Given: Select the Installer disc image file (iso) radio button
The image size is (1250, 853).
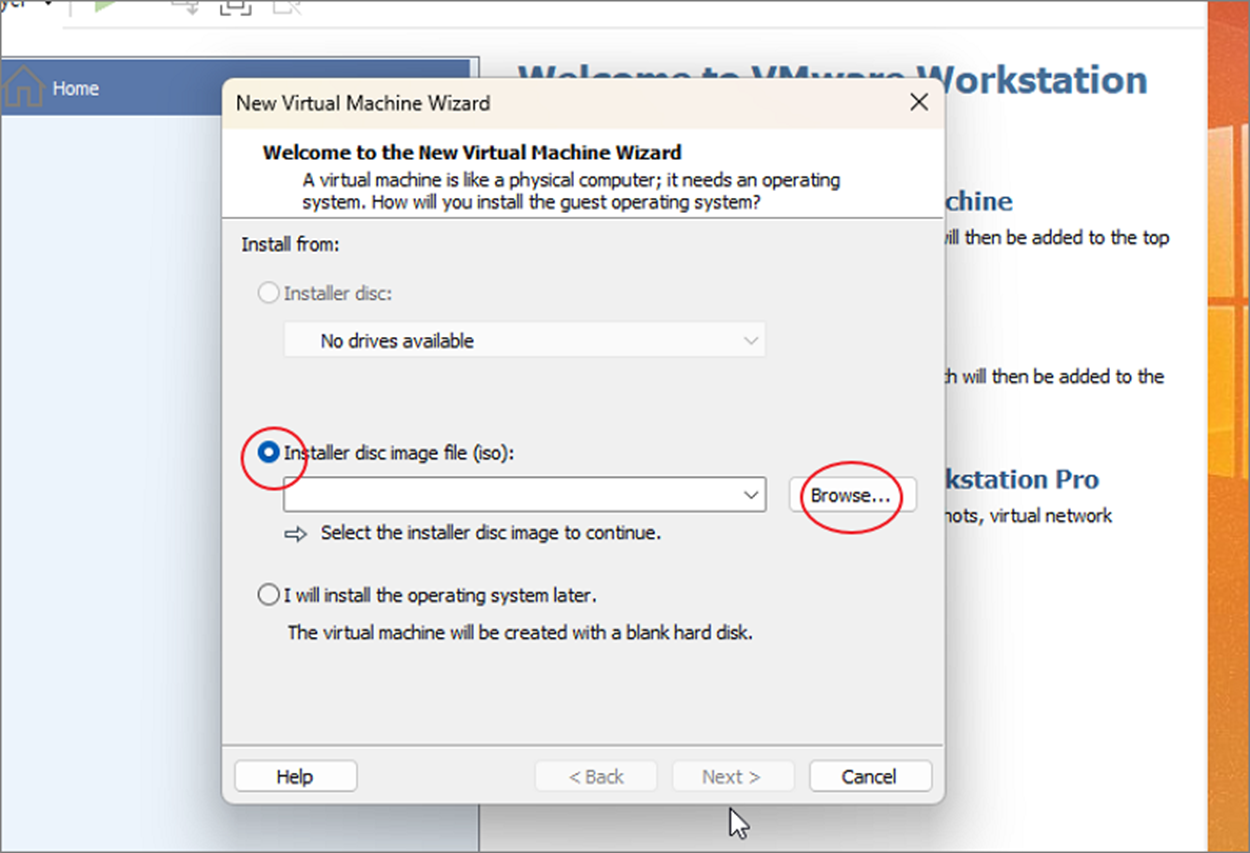Looking at the screenshot, I should (268, 453).
